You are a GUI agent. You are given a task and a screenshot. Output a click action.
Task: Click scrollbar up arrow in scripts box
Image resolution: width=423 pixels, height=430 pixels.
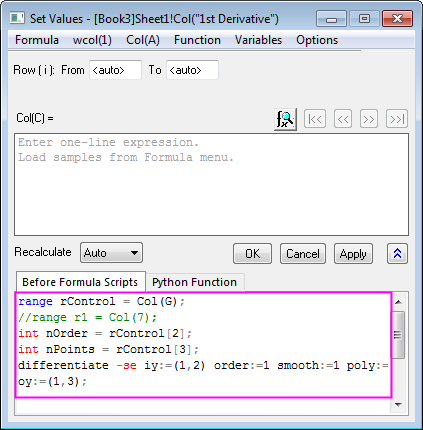[x=398, y=302]
